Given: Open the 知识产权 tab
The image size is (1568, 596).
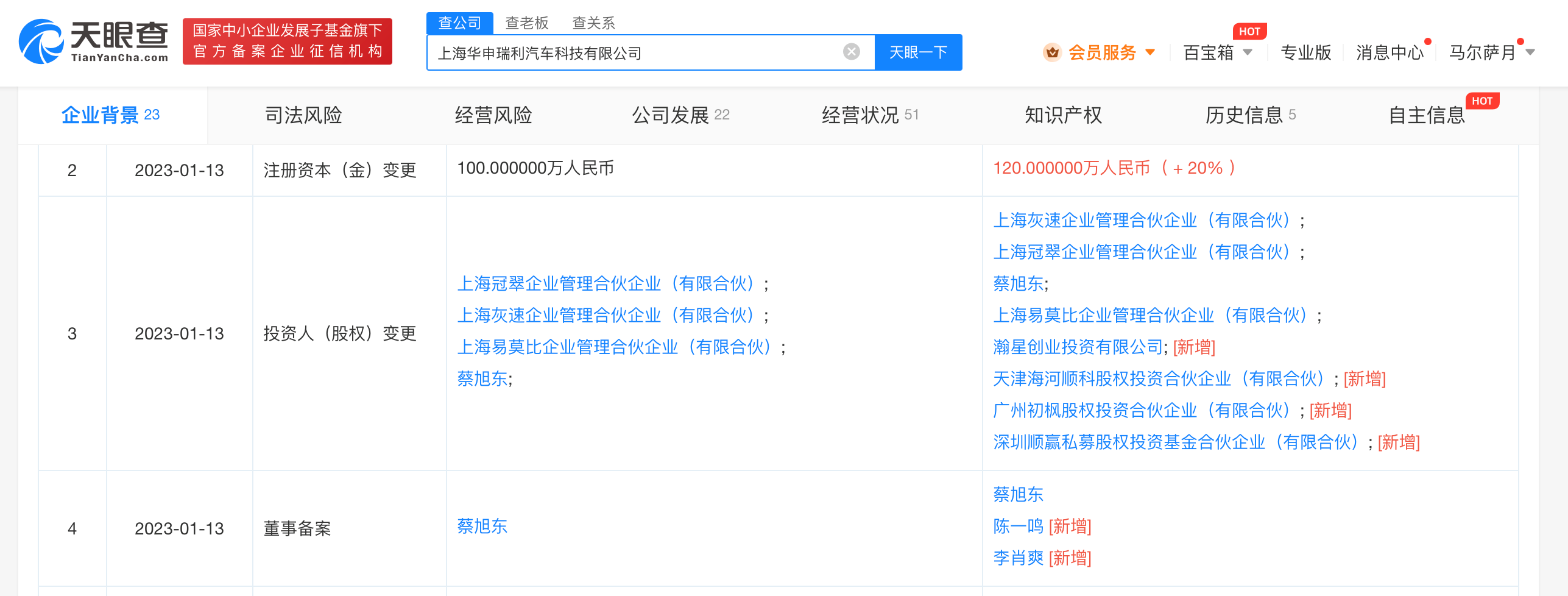Looking at the screenshot, I should click(1063, 115).
